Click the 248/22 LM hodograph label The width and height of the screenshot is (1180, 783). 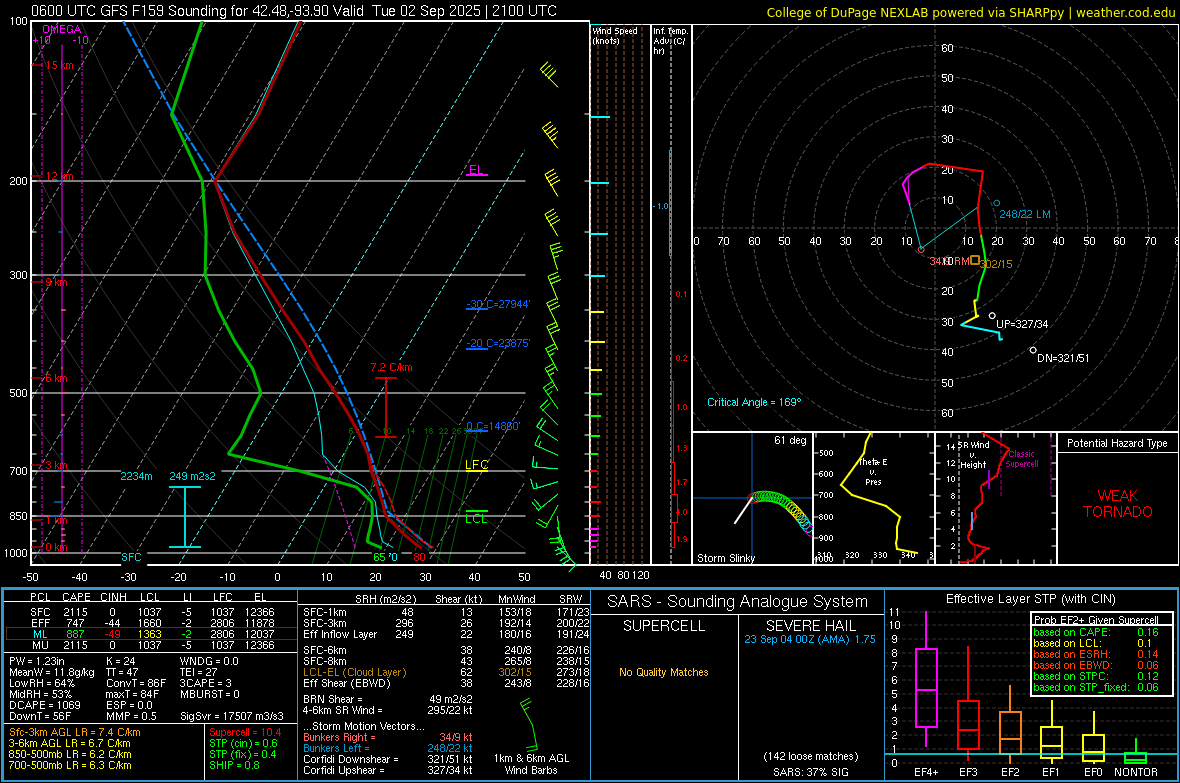1024,215
